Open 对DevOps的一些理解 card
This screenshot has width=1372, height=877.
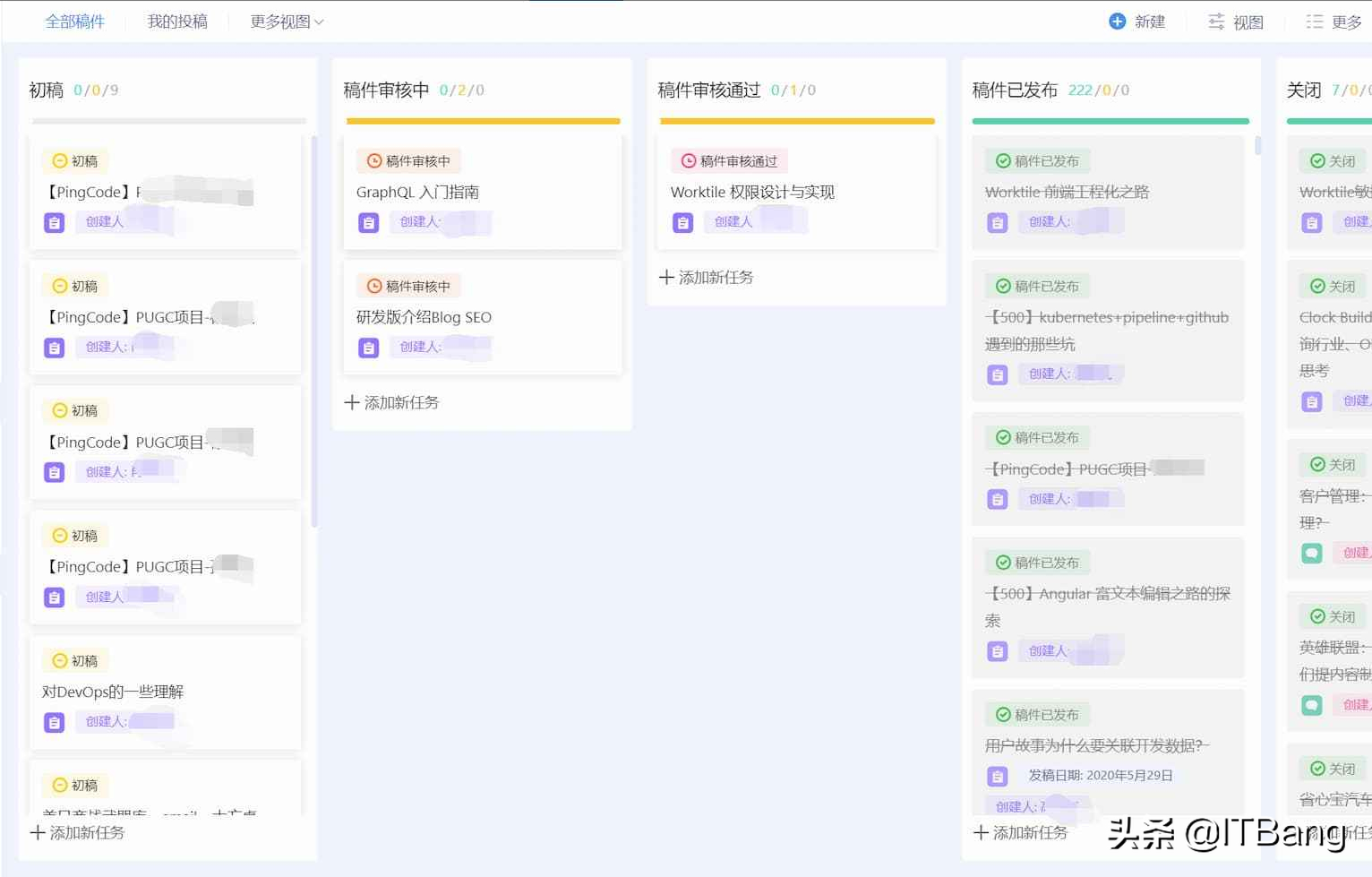point(166,692)
